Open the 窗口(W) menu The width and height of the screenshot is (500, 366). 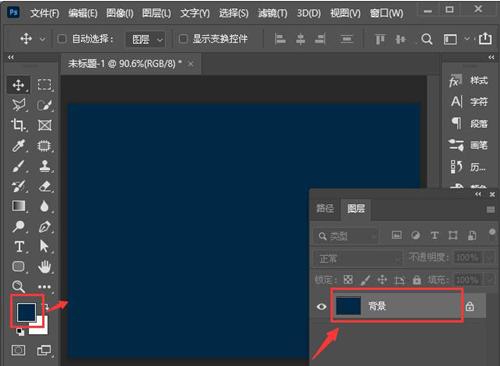(x=386, y=13)
